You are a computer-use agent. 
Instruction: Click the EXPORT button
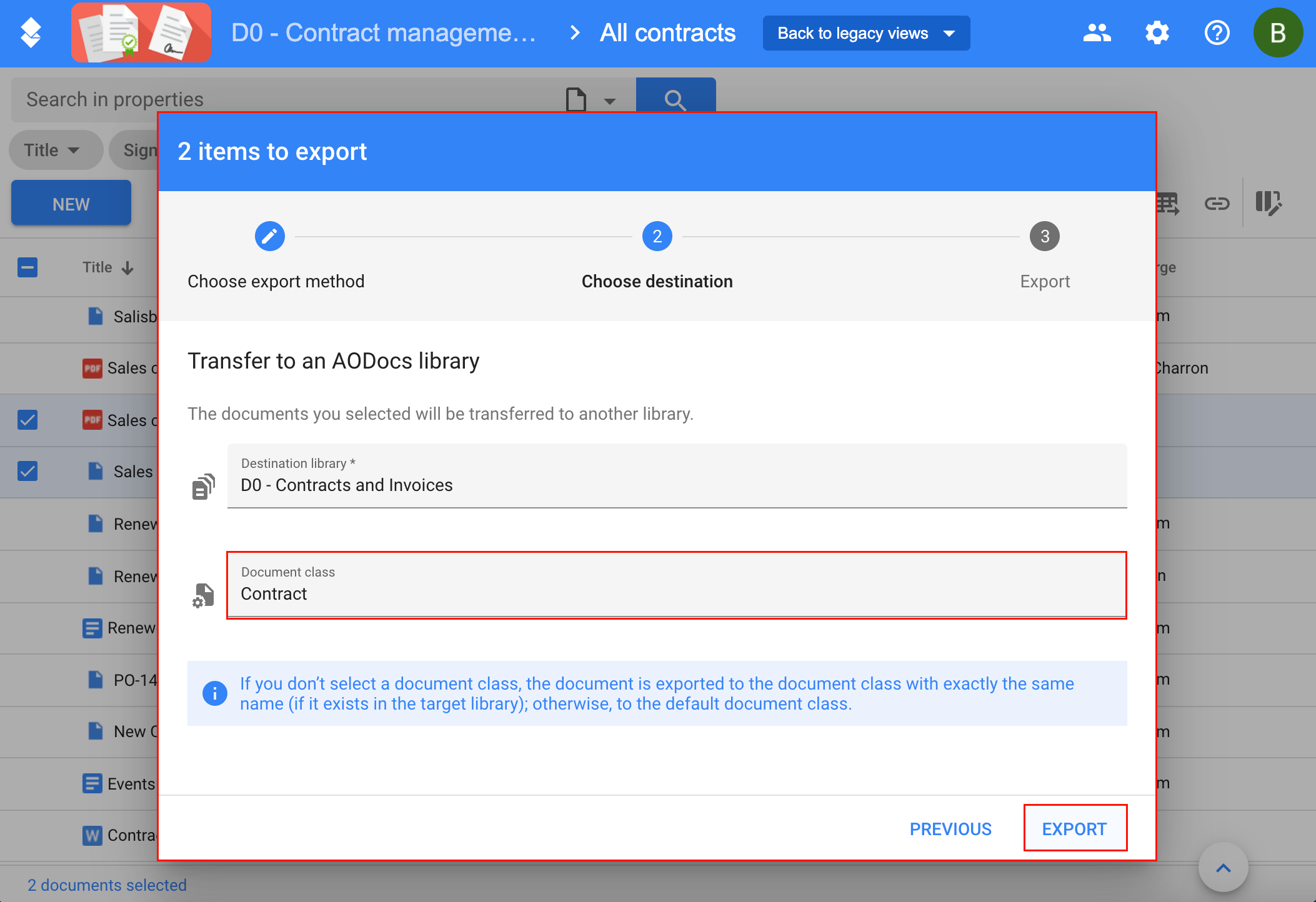click(1075, 828)
